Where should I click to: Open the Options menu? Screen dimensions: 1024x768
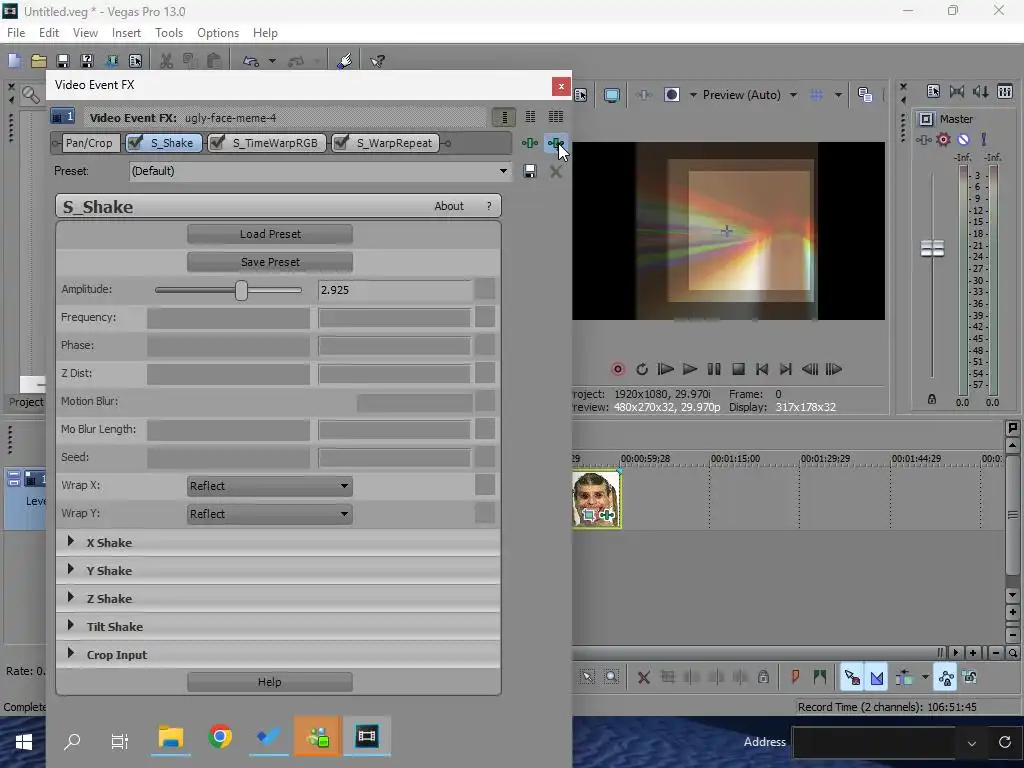(218, 33)
